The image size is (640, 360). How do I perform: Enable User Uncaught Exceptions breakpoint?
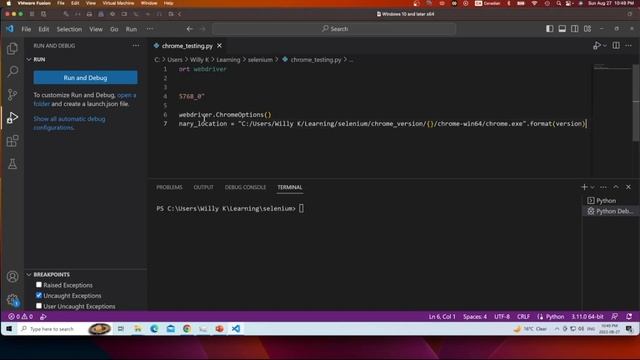coord(39,306)
